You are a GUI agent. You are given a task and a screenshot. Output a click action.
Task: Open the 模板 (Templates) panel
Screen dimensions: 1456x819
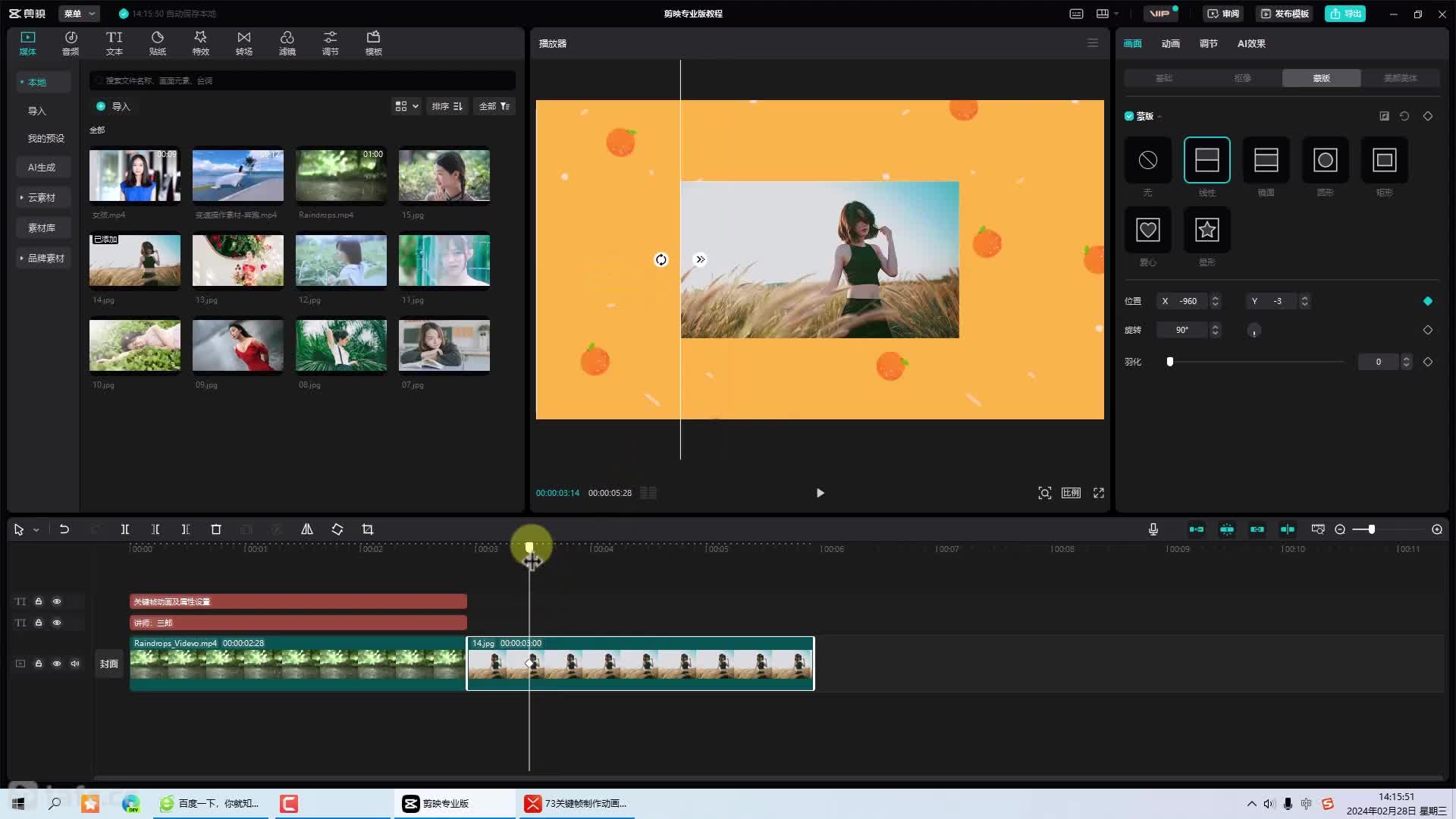click(374, 43)
